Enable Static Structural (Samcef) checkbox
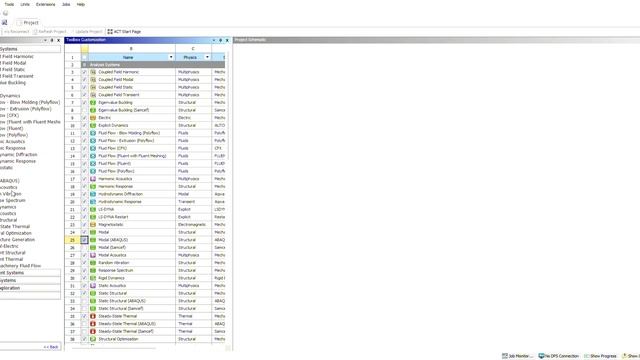The height and width of the screenshot is (360, 640). 84,309
